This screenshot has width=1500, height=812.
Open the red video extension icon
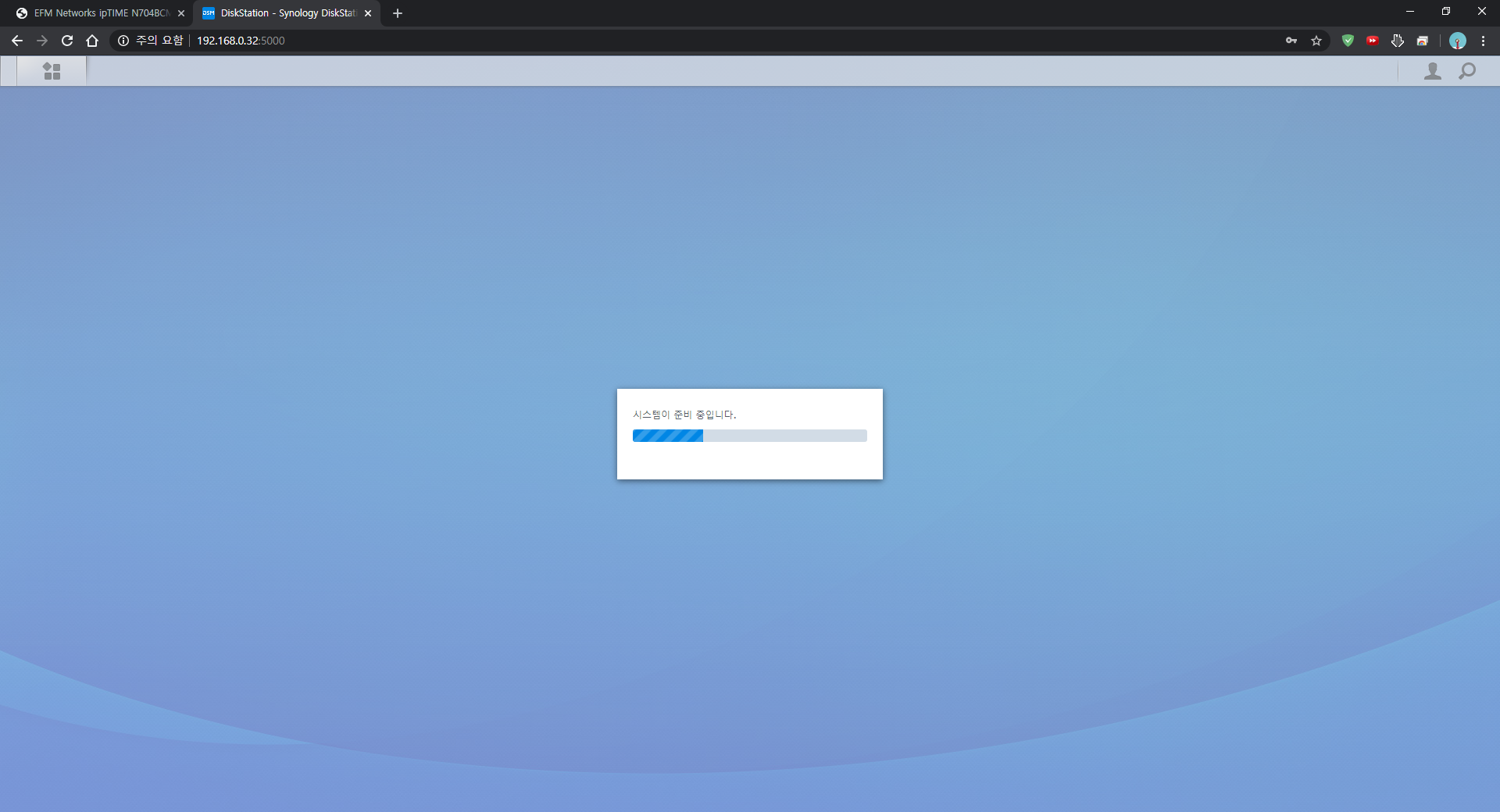click(x=1373, y=41)
